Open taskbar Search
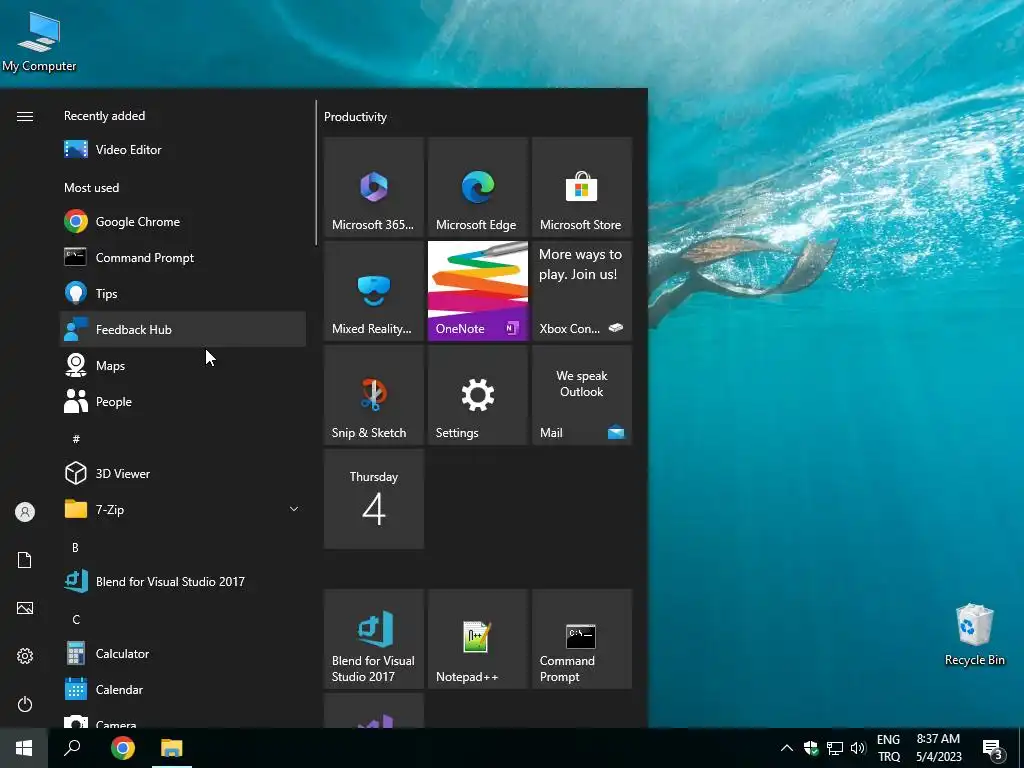This screenshot has width=1024, height=768. [x=72, y=748]
